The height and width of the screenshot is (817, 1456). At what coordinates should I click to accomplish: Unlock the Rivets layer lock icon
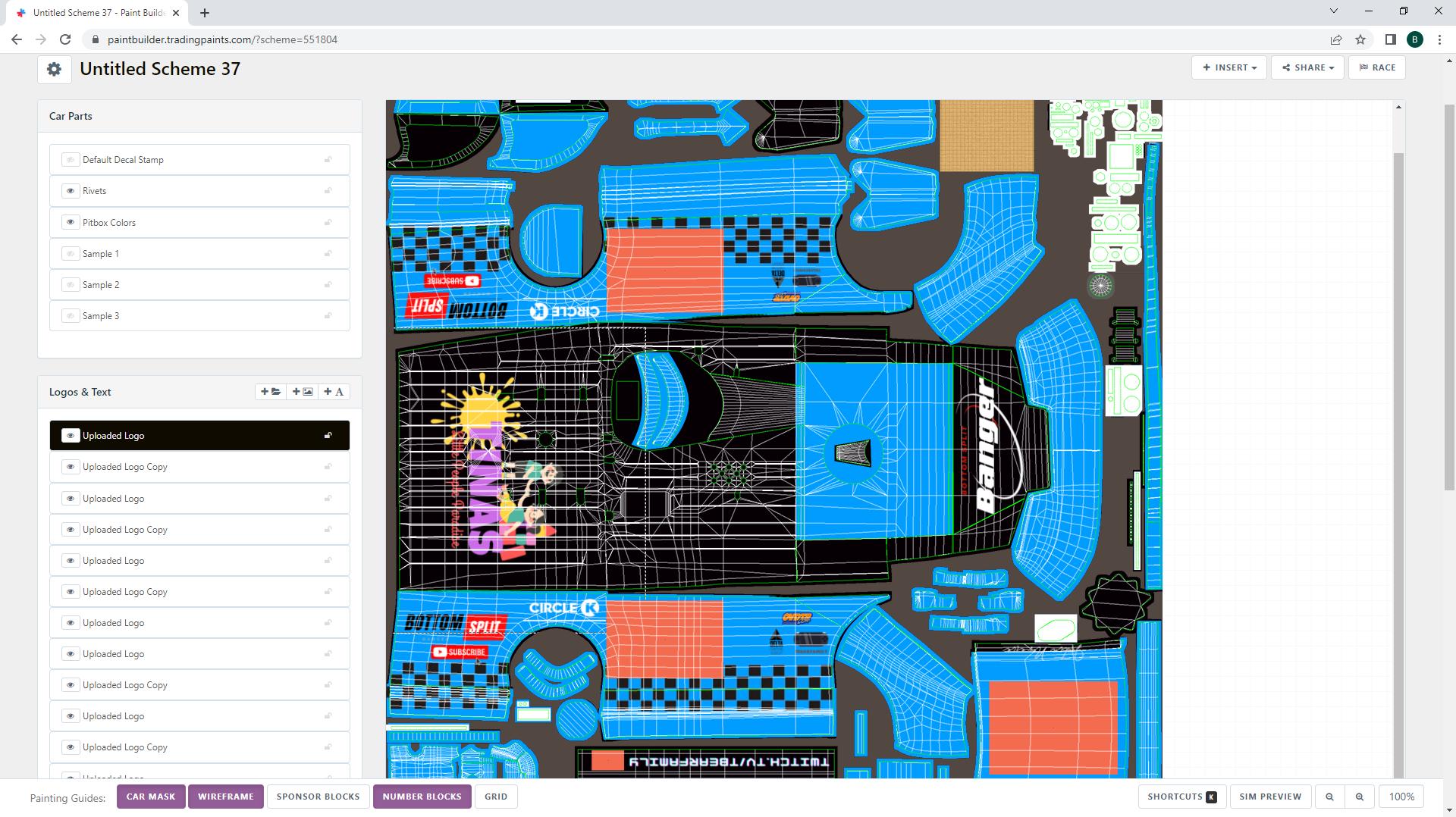click(x=328, y=191)
